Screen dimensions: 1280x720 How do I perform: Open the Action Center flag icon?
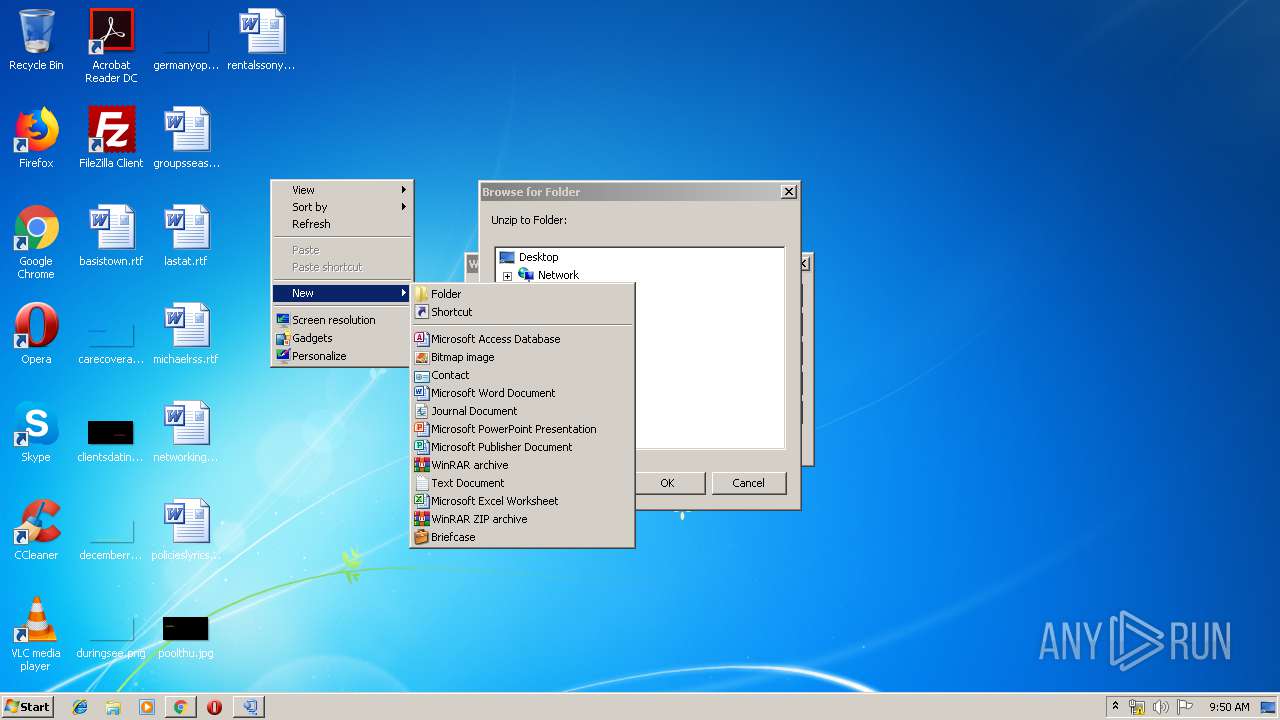coord(1185,707)
